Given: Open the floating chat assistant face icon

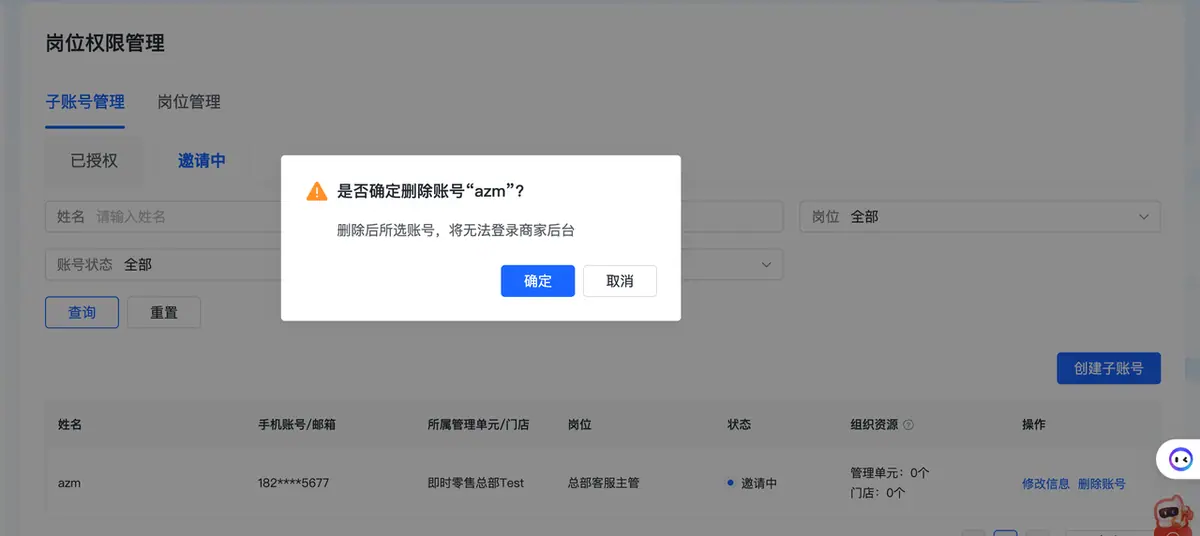Looking at the screenshot, I should 1180,459.
